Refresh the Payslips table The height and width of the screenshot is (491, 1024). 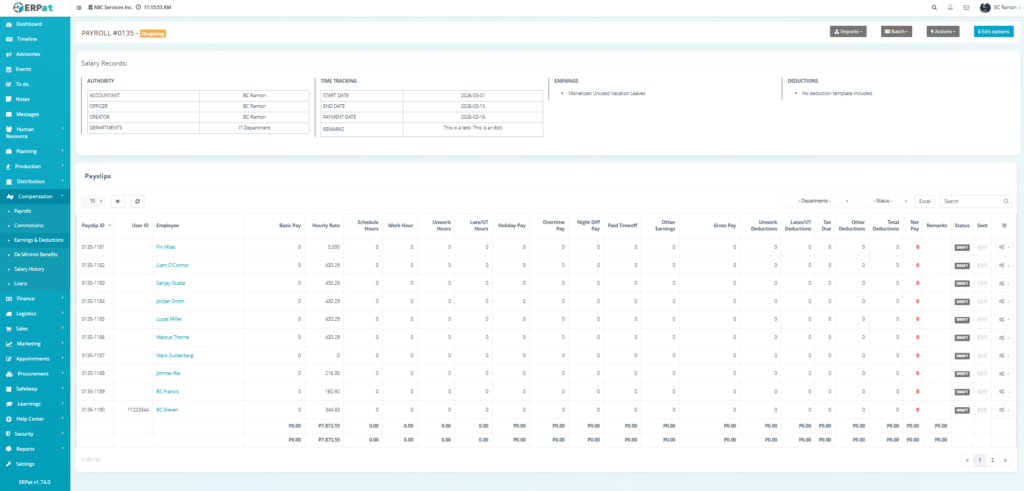(137, 201)
